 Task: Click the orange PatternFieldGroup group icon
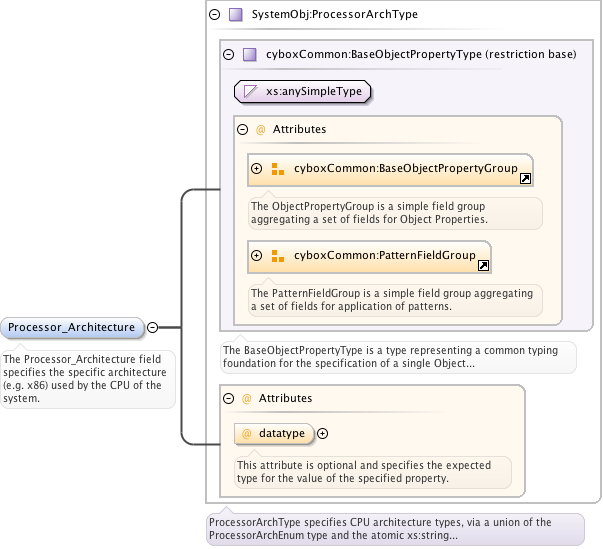pyautogui.click(x=278, y=256)
